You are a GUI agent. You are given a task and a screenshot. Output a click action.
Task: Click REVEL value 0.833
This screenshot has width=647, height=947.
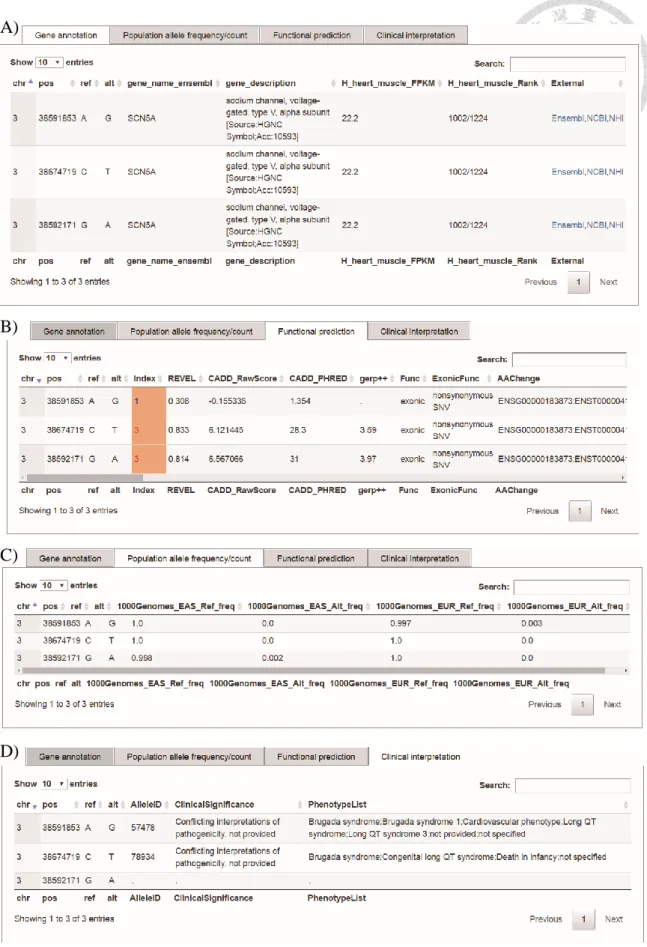(178, 430)
